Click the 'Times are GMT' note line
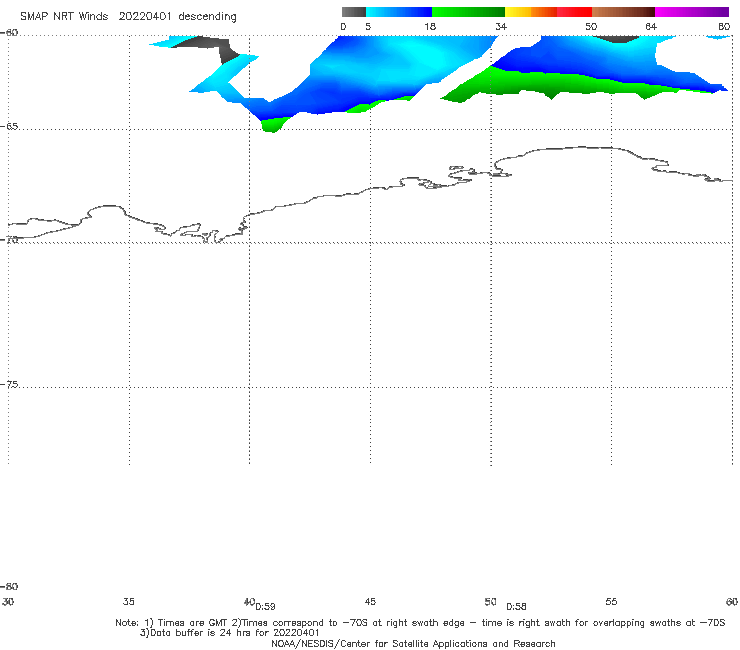 coord(420,623)
